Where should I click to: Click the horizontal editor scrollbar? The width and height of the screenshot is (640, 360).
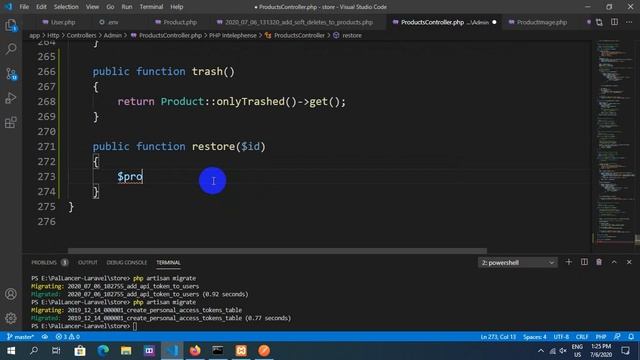(277, 251)
